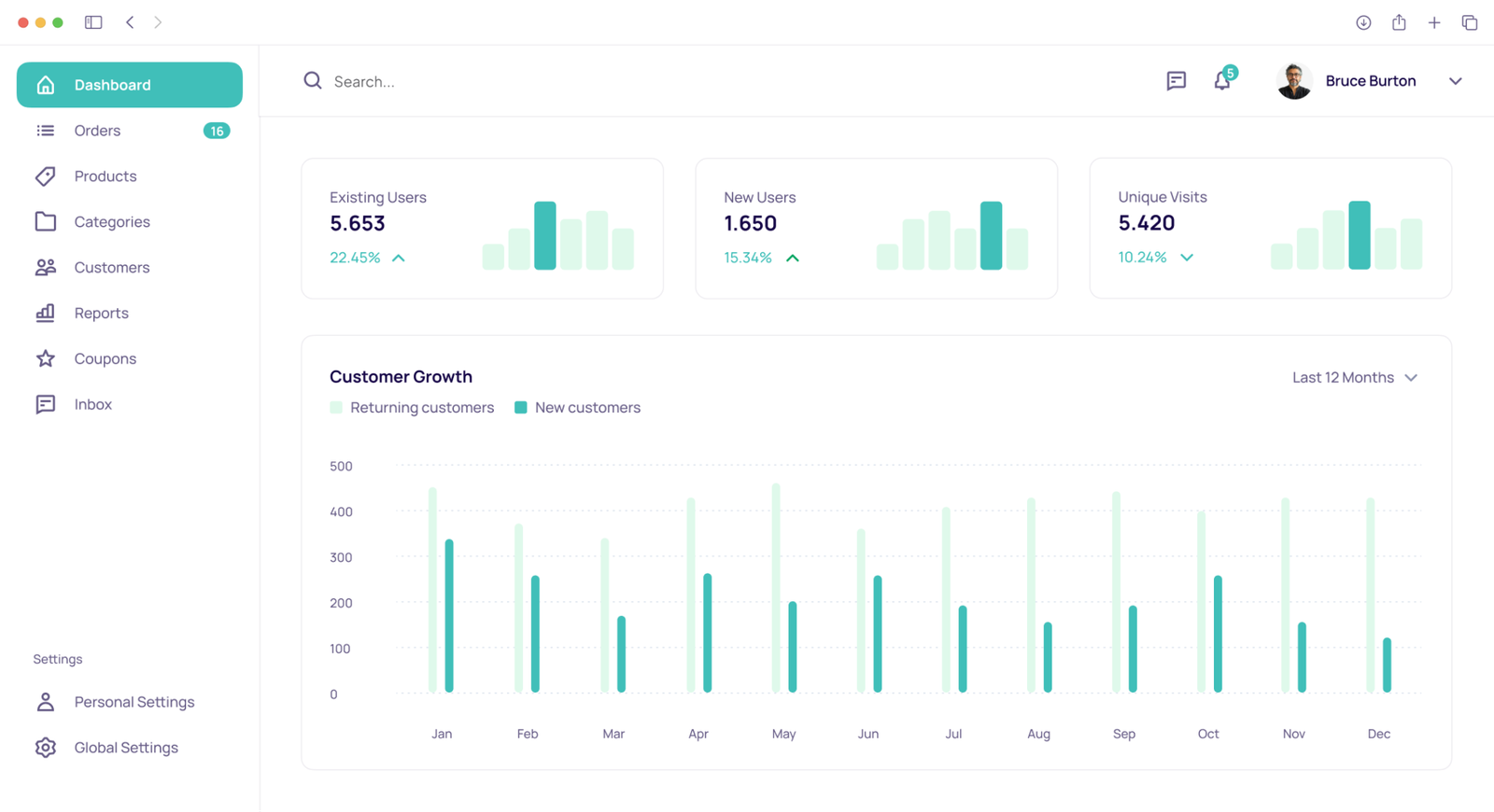Expand the Bruce Burton account menu chevron
1494x812 pixels.
[x=1455, y=81]
